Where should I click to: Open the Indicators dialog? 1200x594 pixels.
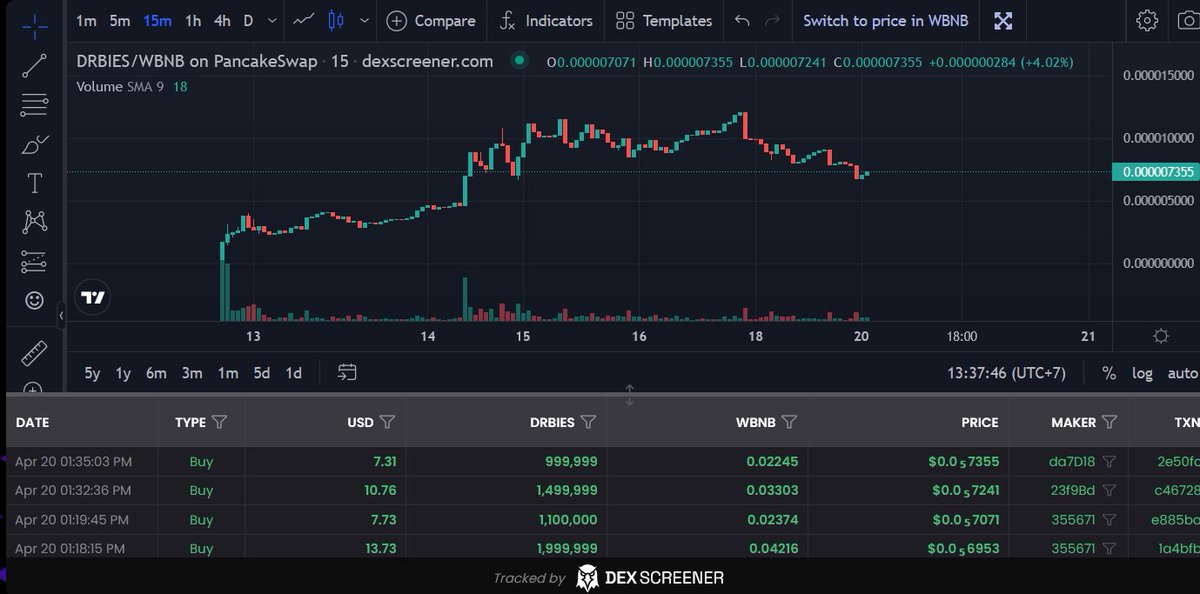pos(546,20)
